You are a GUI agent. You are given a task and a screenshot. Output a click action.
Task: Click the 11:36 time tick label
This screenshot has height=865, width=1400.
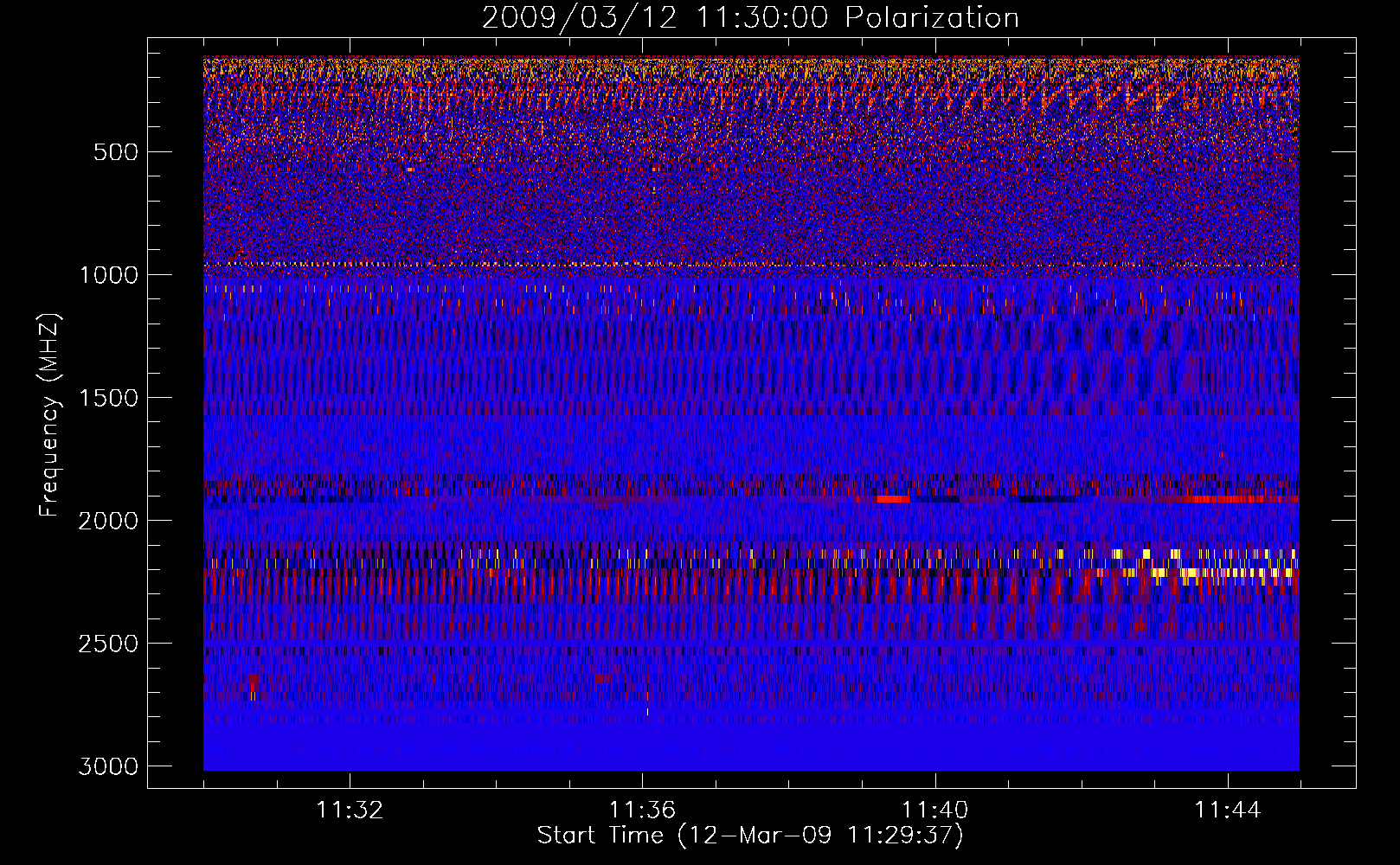click(642, 811)
